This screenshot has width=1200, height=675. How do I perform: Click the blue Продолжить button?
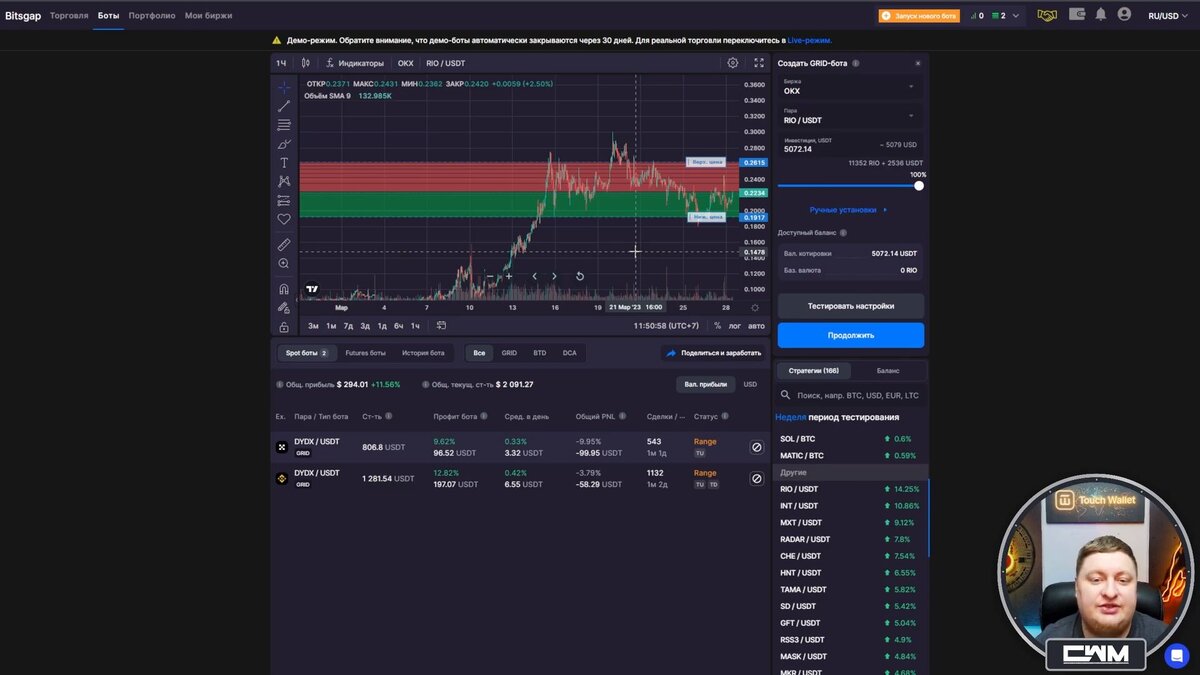pos(851,335)
